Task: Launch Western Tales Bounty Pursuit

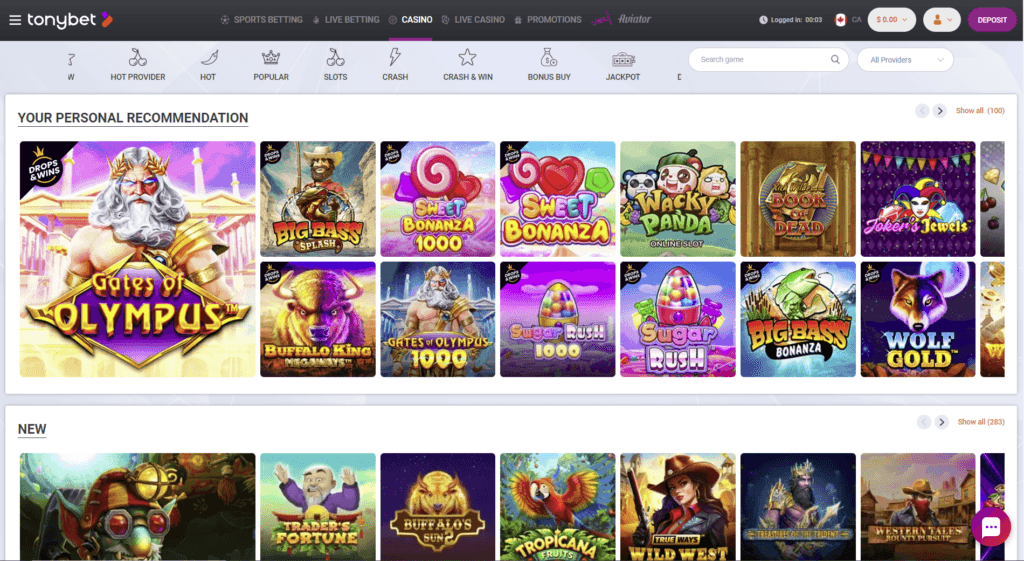Action: 918,507
